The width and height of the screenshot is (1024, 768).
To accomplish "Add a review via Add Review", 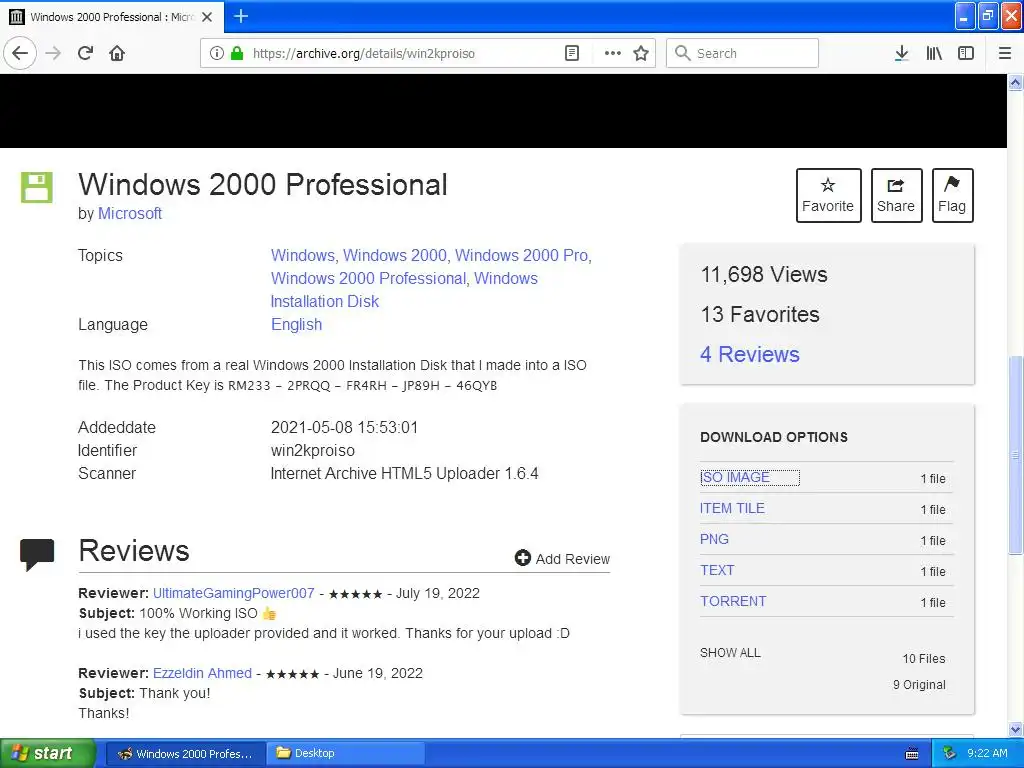I will (562, 558).
